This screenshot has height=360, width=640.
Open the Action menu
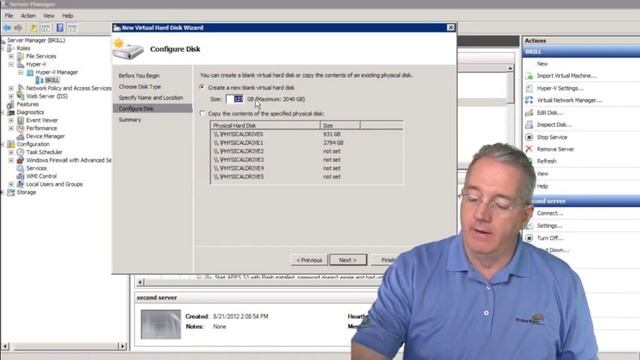(28, 16)
